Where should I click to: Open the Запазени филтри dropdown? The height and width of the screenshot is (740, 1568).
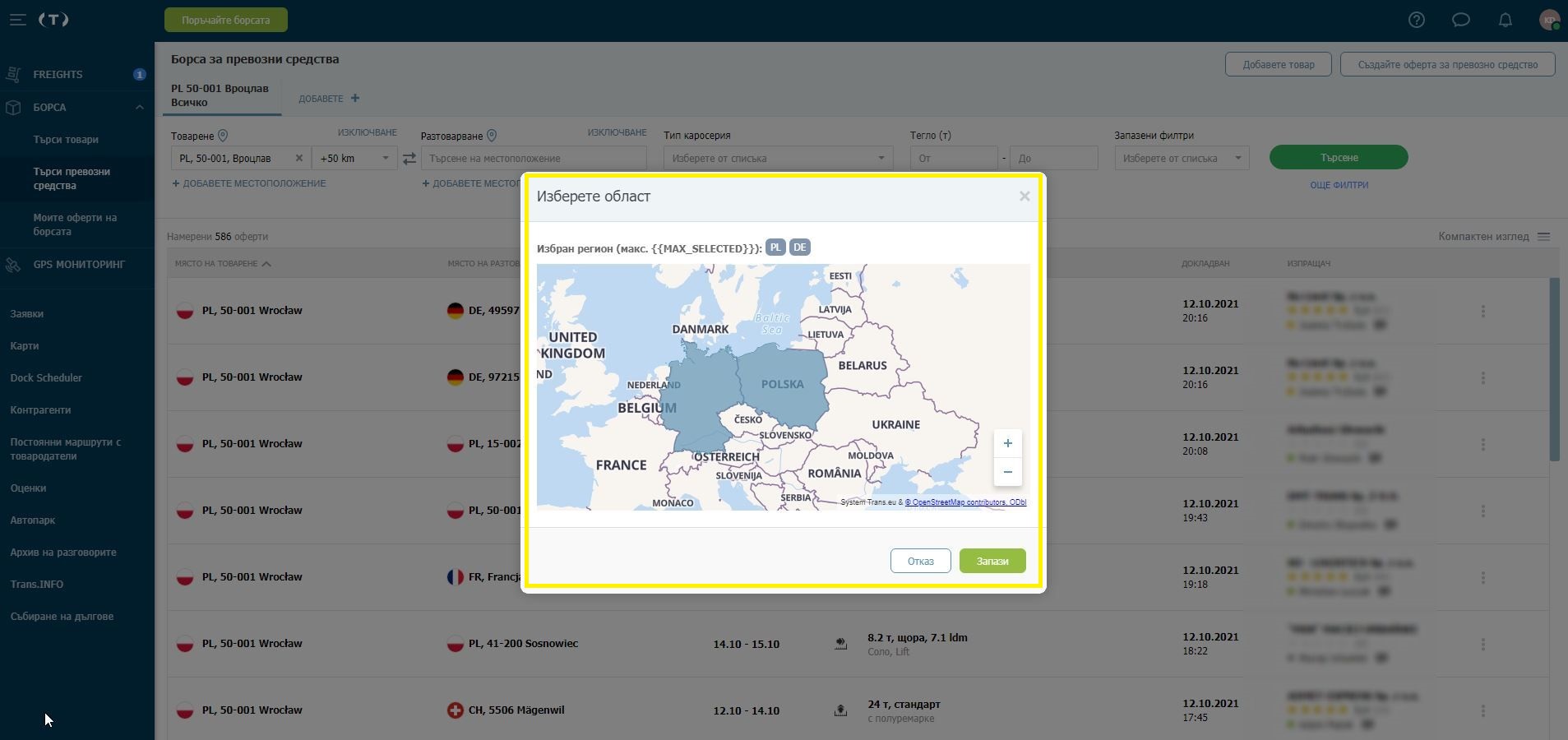coord(1182,158)
